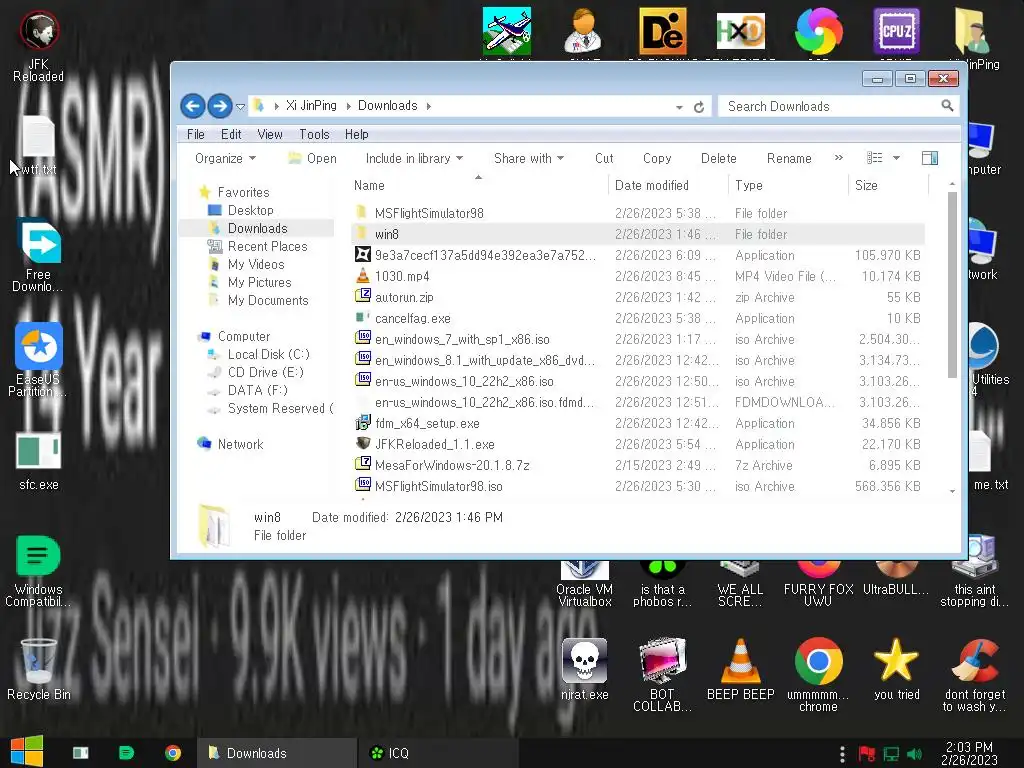
Task: Select the CPU-Z desktop icon
Action: pos(897,31)
